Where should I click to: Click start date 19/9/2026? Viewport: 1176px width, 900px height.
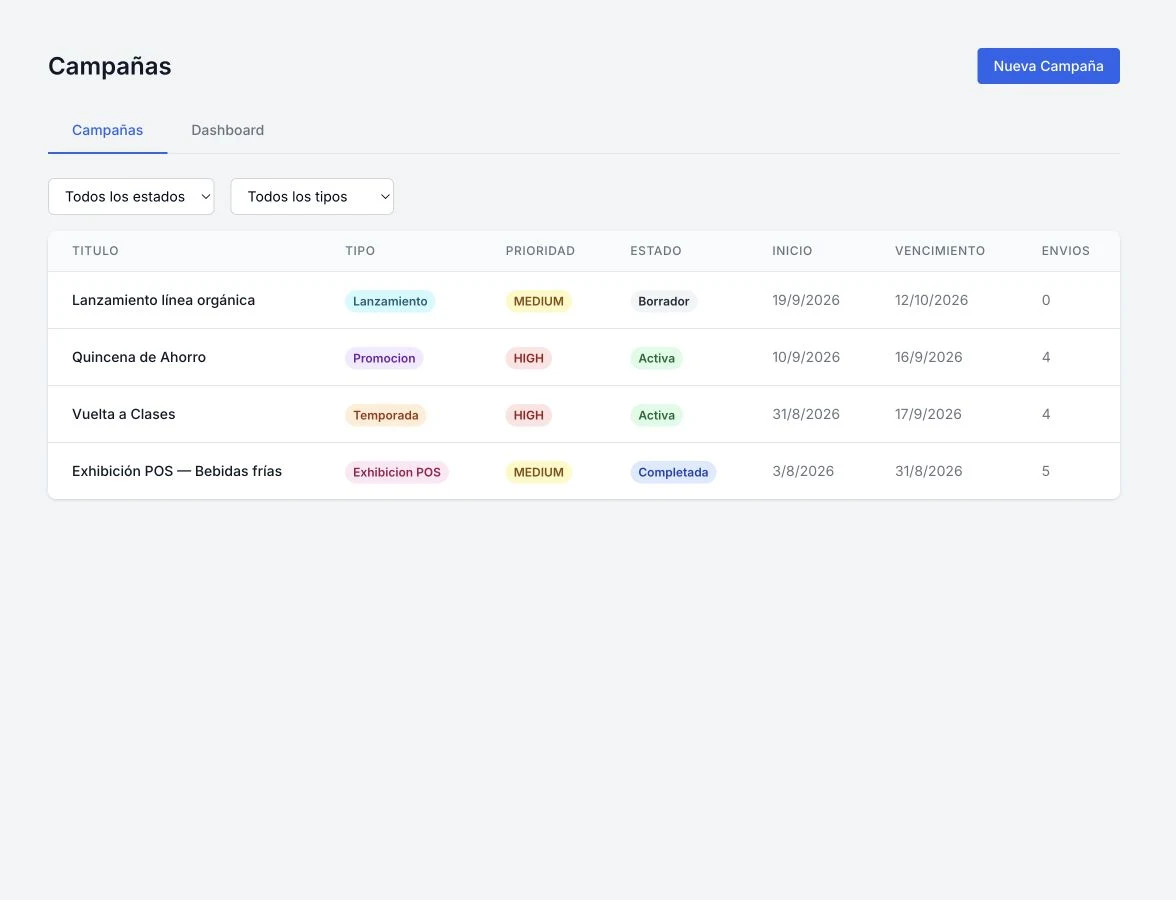[x=806, y=300]
